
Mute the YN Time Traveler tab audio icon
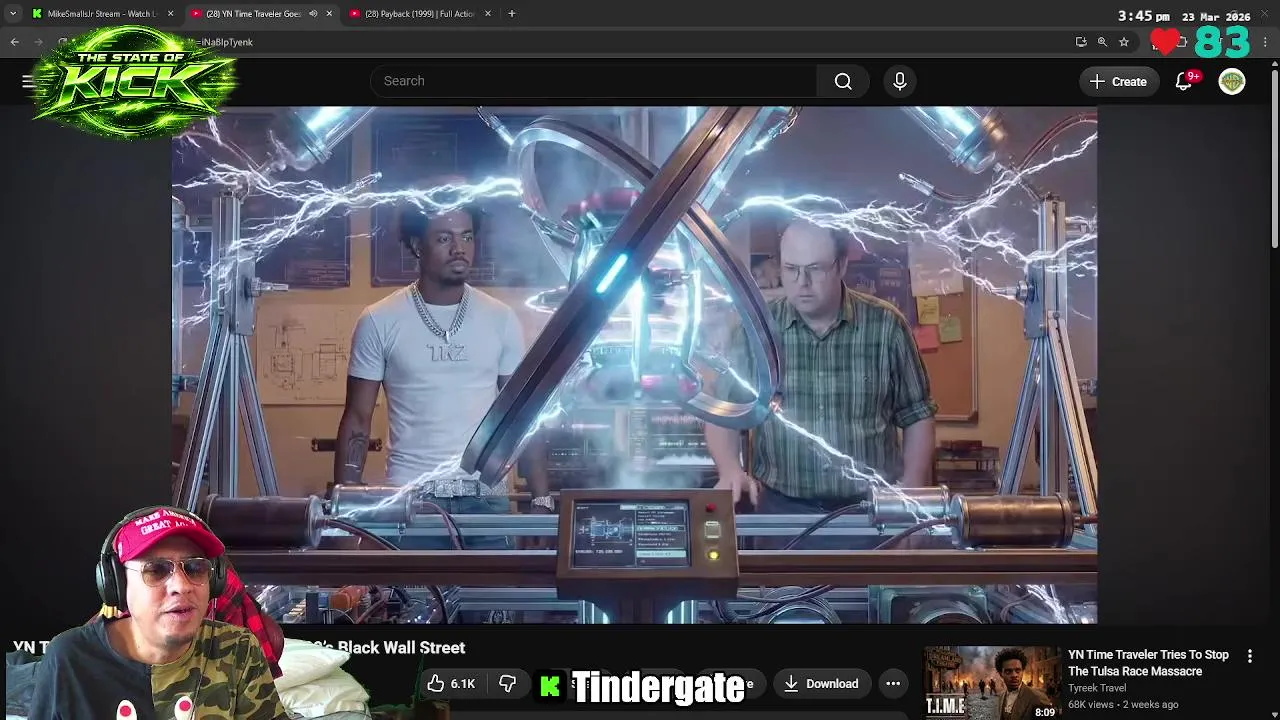pyautogui.click(x=313, y=14)
